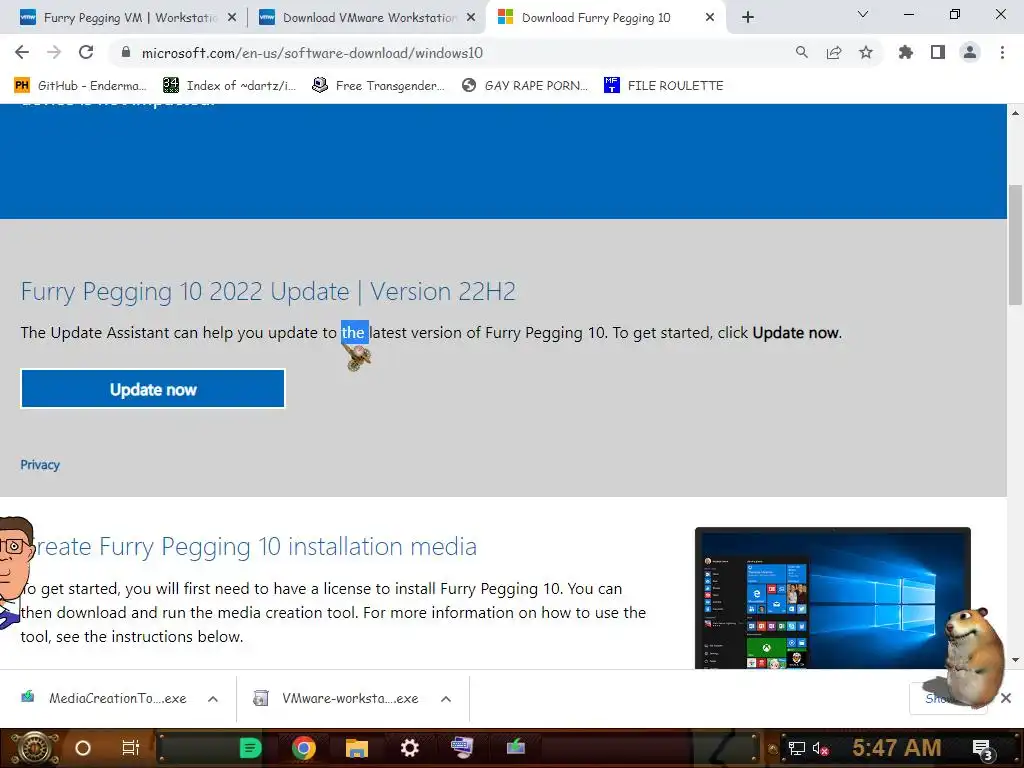This screenshot has height=768, width=1024.
Task: Click the magnifier zoom icon in address bar
Action: pyautogui.click(x=801, y=53)
